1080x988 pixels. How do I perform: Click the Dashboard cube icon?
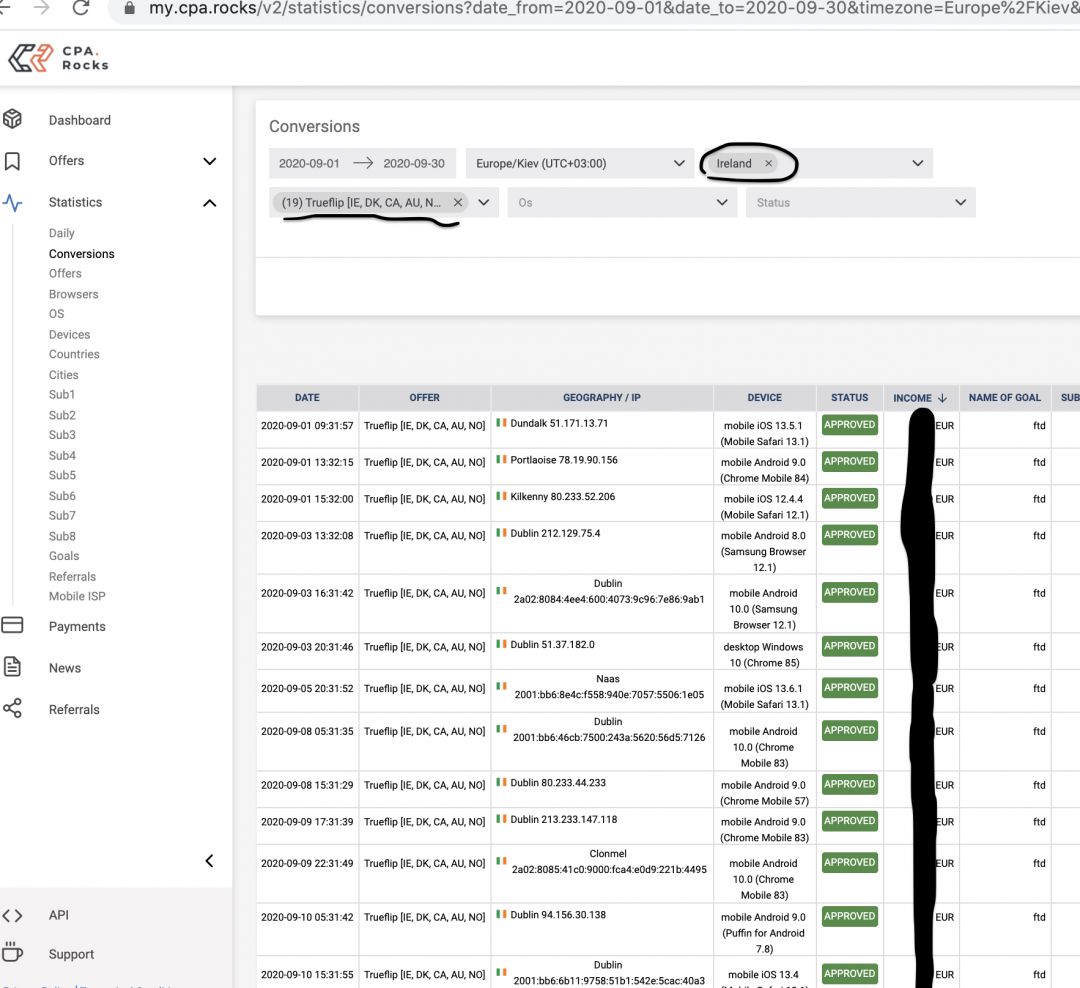12,120
